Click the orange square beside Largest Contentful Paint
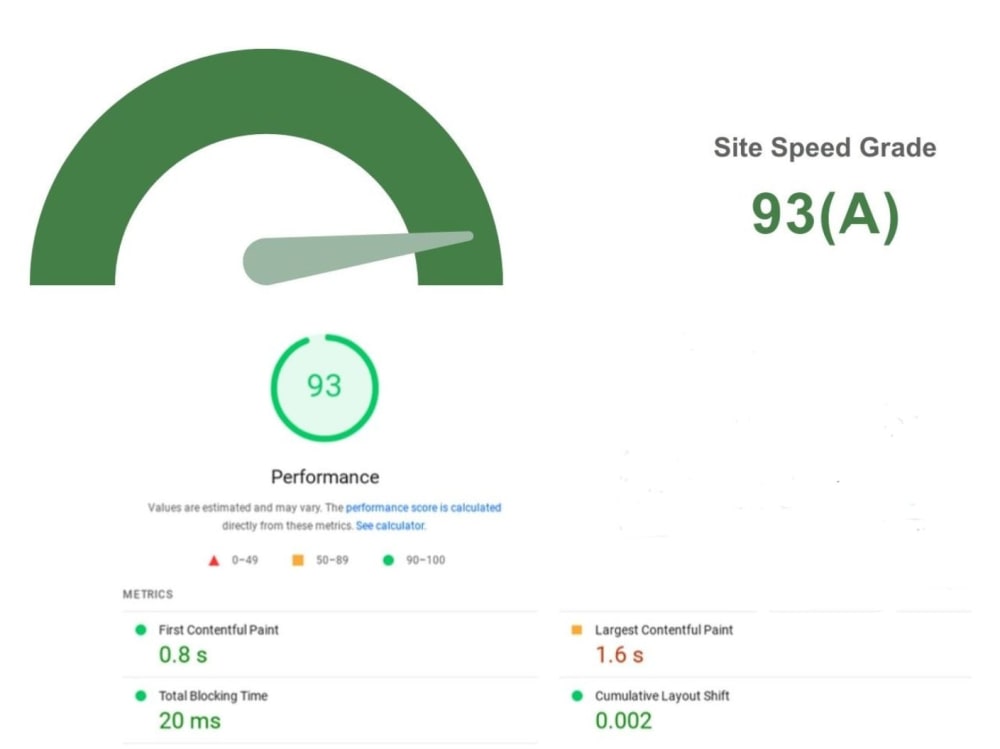Screen dimensions: 1000x749 [x=577, y=630]
